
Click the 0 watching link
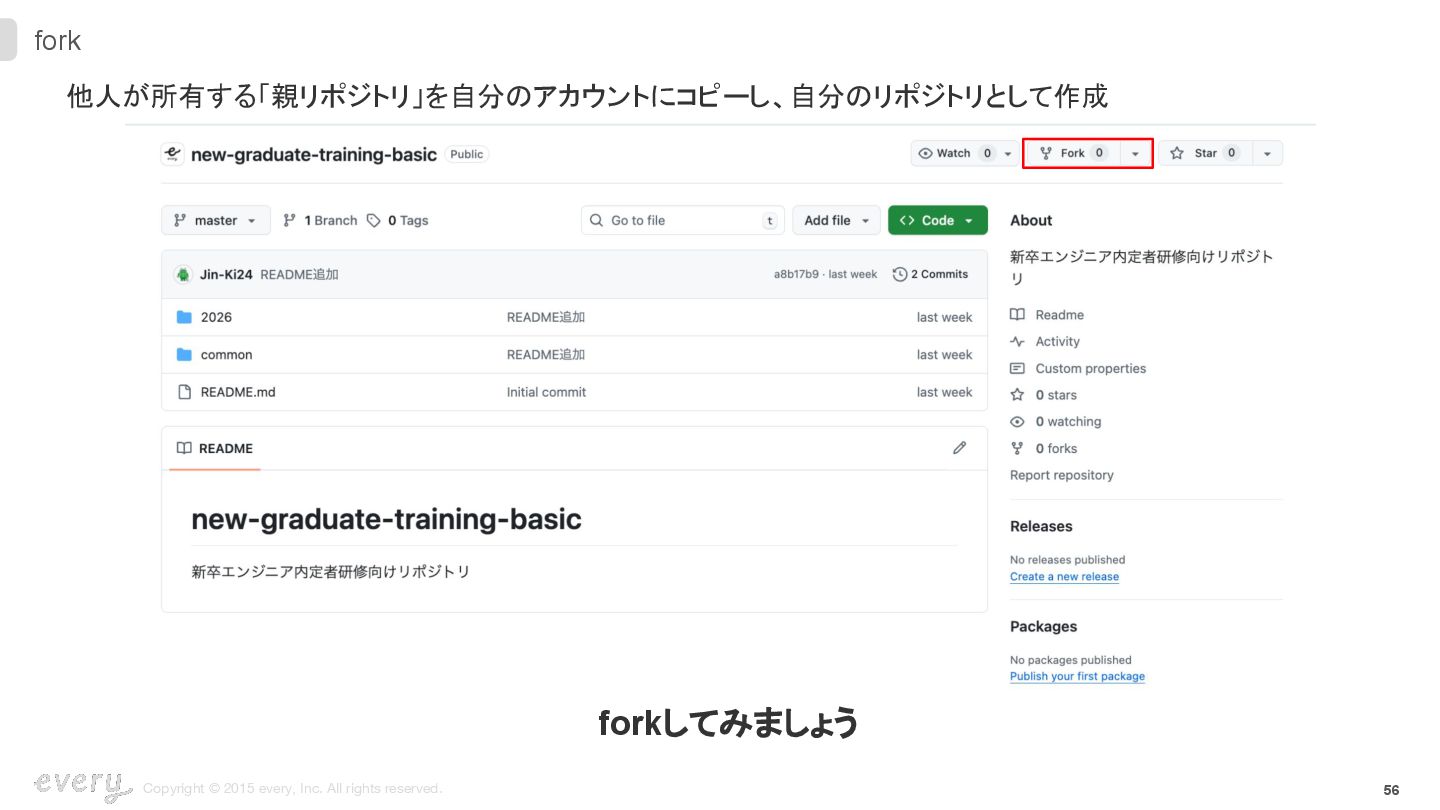click(x=1068, y=422)
